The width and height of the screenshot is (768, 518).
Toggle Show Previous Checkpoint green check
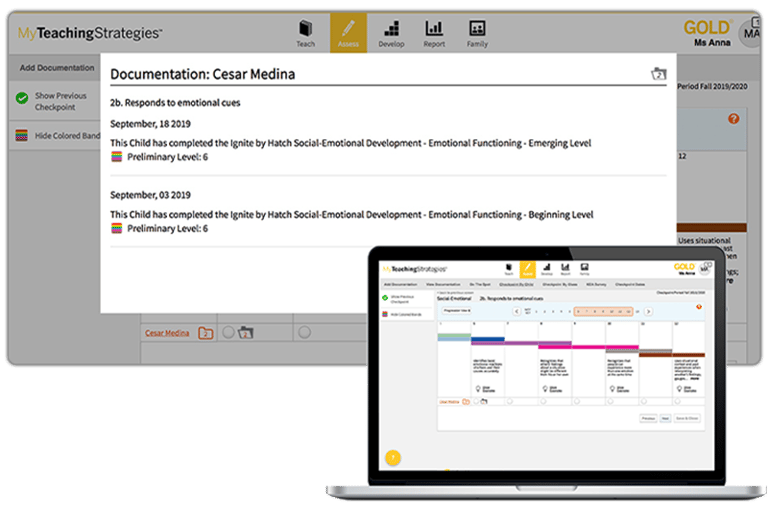pyautogui.click(x=22, y=99)
